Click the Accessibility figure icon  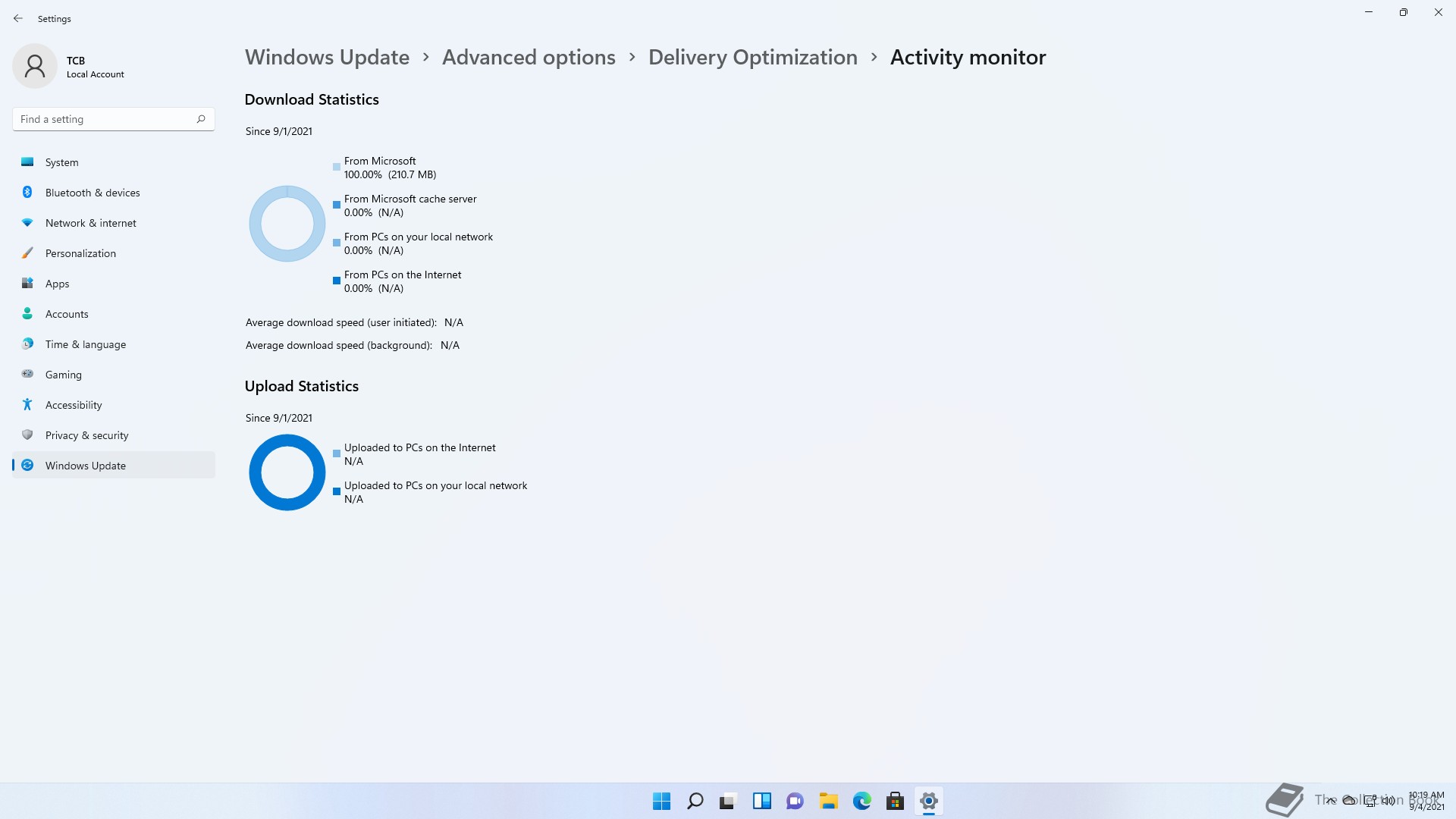27,404
